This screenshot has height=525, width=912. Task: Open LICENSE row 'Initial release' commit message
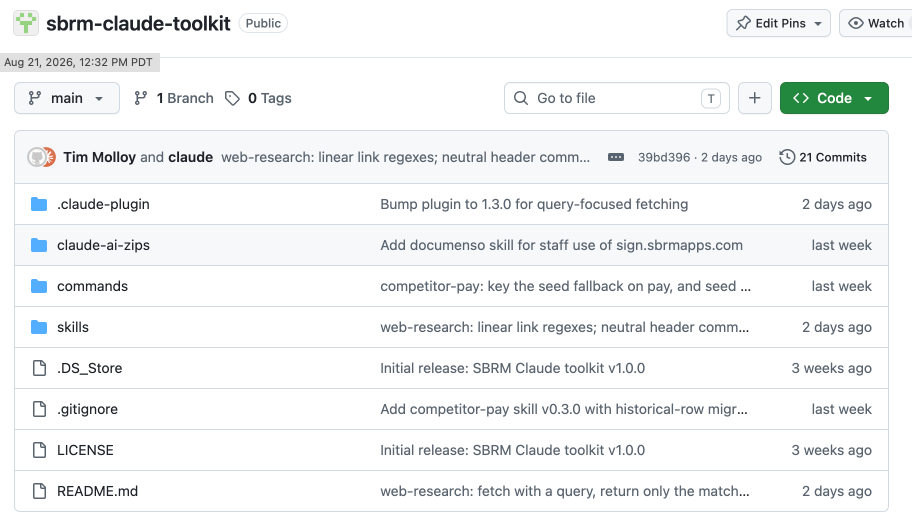512,450
